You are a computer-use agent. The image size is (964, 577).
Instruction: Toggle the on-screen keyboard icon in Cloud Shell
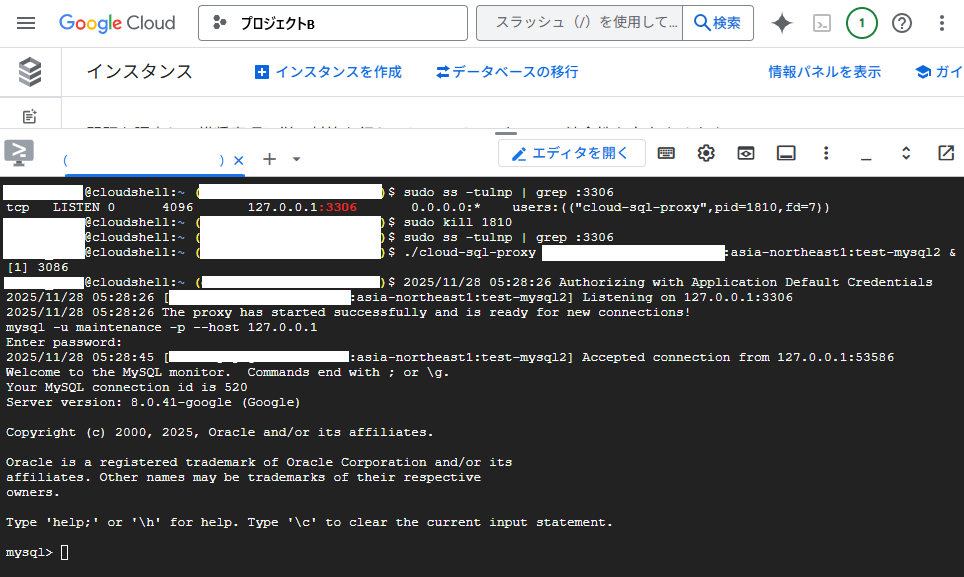[666, 153]
